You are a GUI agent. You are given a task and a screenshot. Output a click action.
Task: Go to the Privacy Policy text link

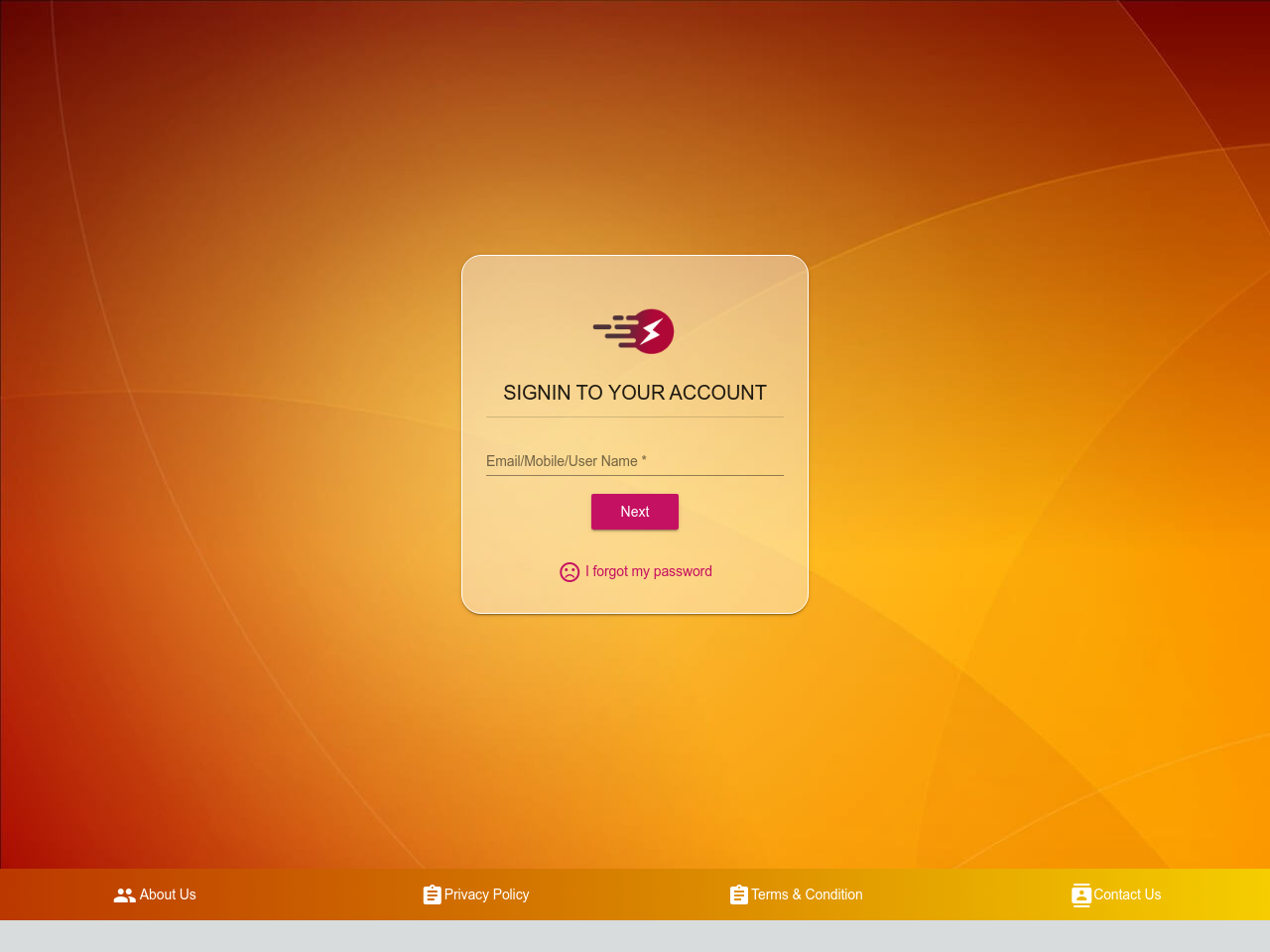click(x=486, y=894)
